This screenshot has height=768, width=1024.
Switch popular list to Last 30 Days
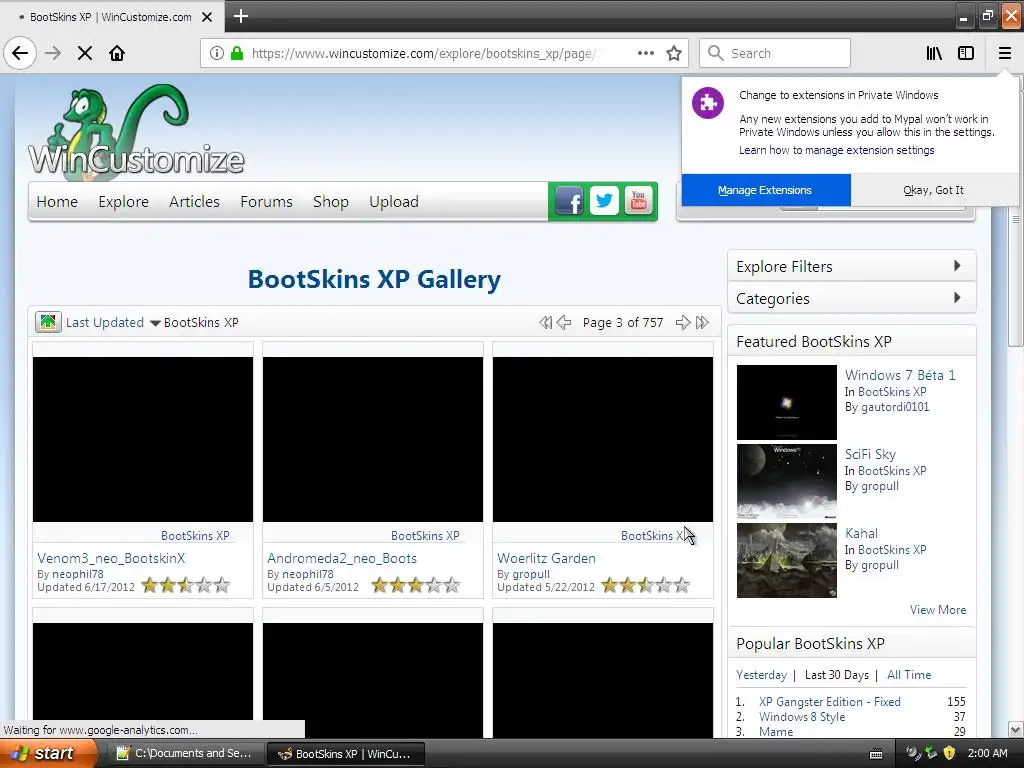click(x=837, y=675)
